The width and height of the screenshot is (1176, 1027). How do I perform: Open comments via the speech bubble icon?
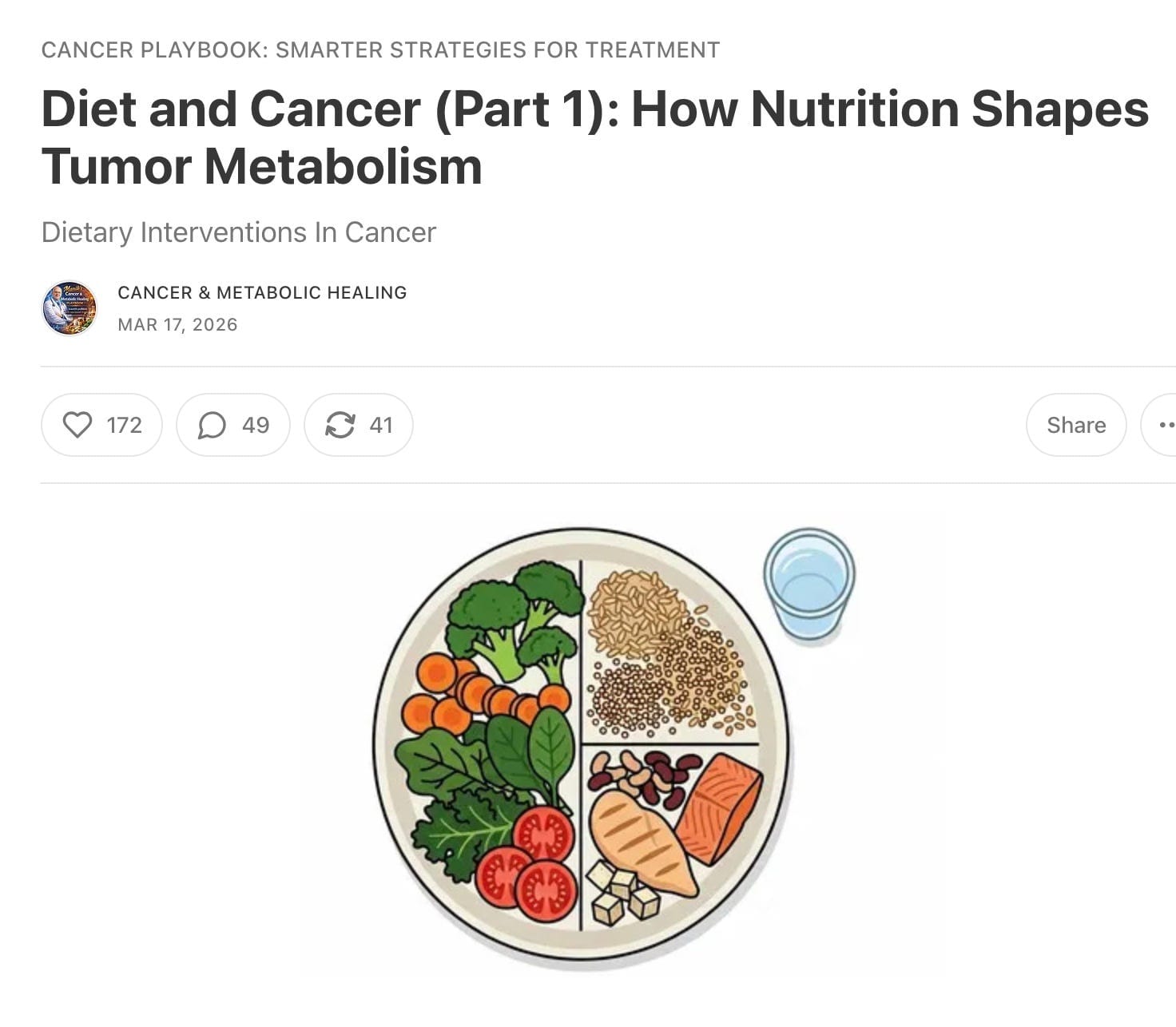(232, 425)
